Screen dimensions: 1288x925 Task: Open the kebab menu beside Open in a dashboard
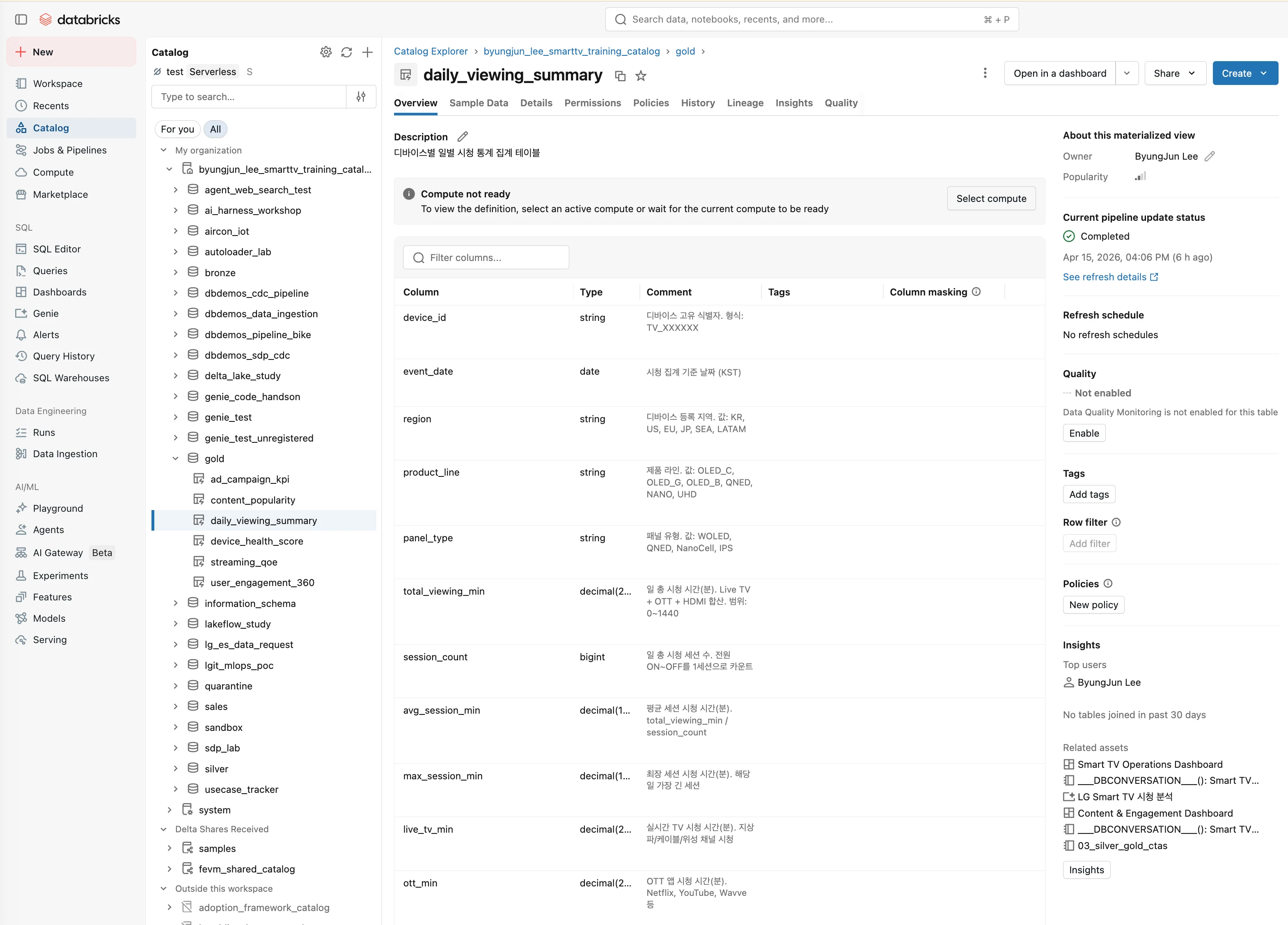coord(985,73)
